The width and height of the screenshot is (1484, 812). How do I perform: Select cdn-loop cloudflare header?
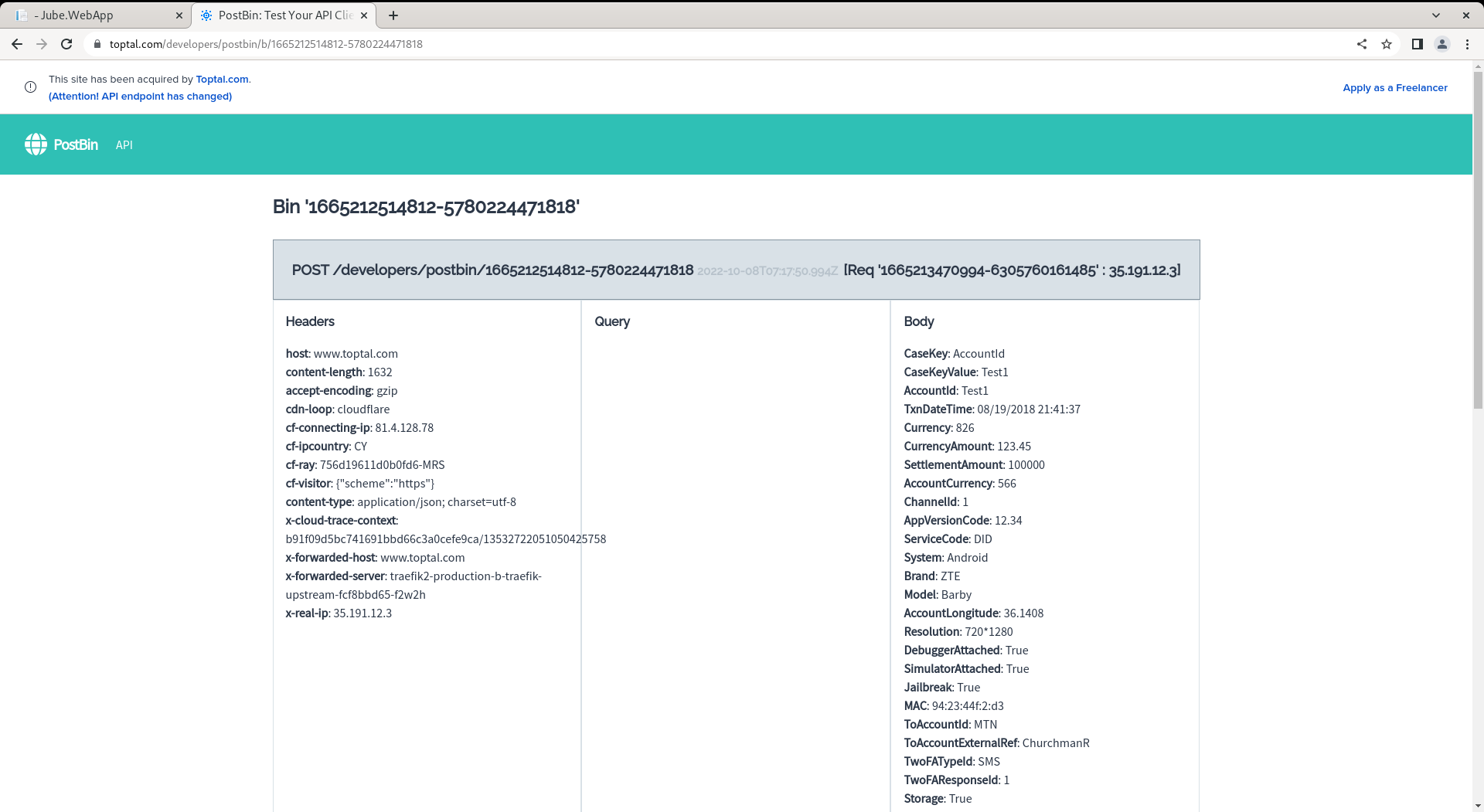pos(338,409)
